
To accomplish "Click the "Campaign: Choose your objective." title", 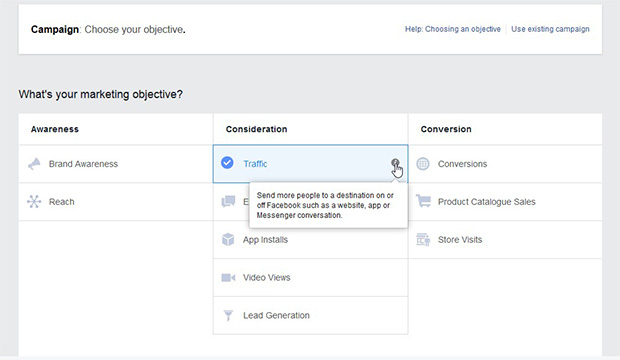I will (108, 30).
